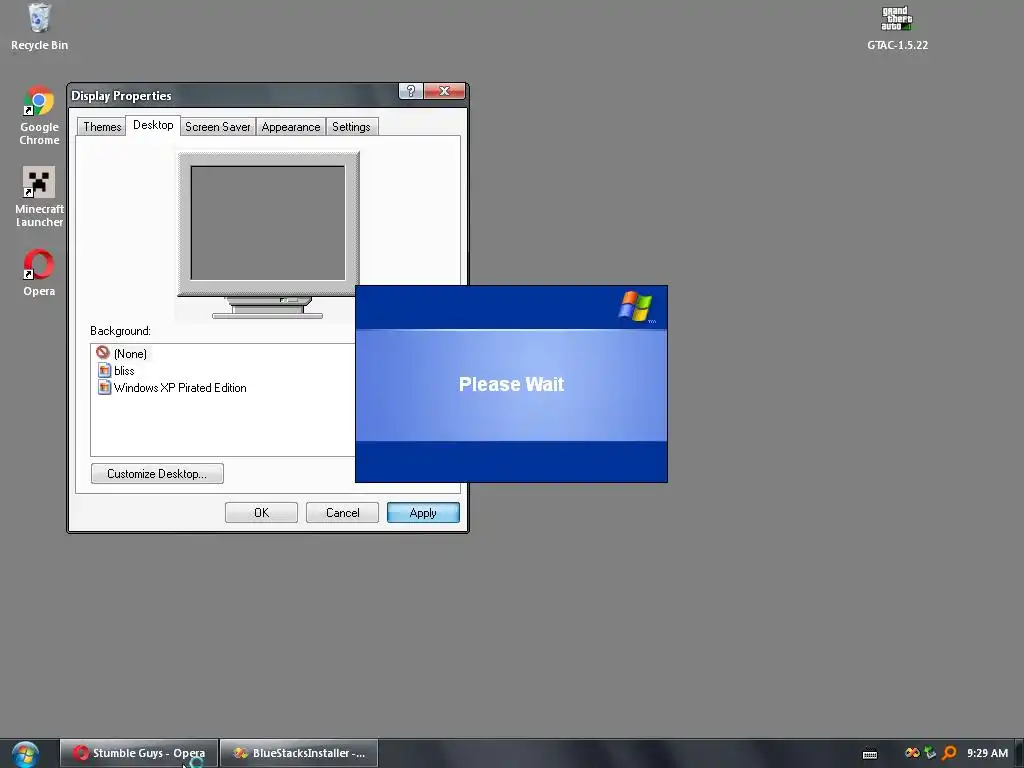Click the monitor preview thumbnail

tap(268, 223)
